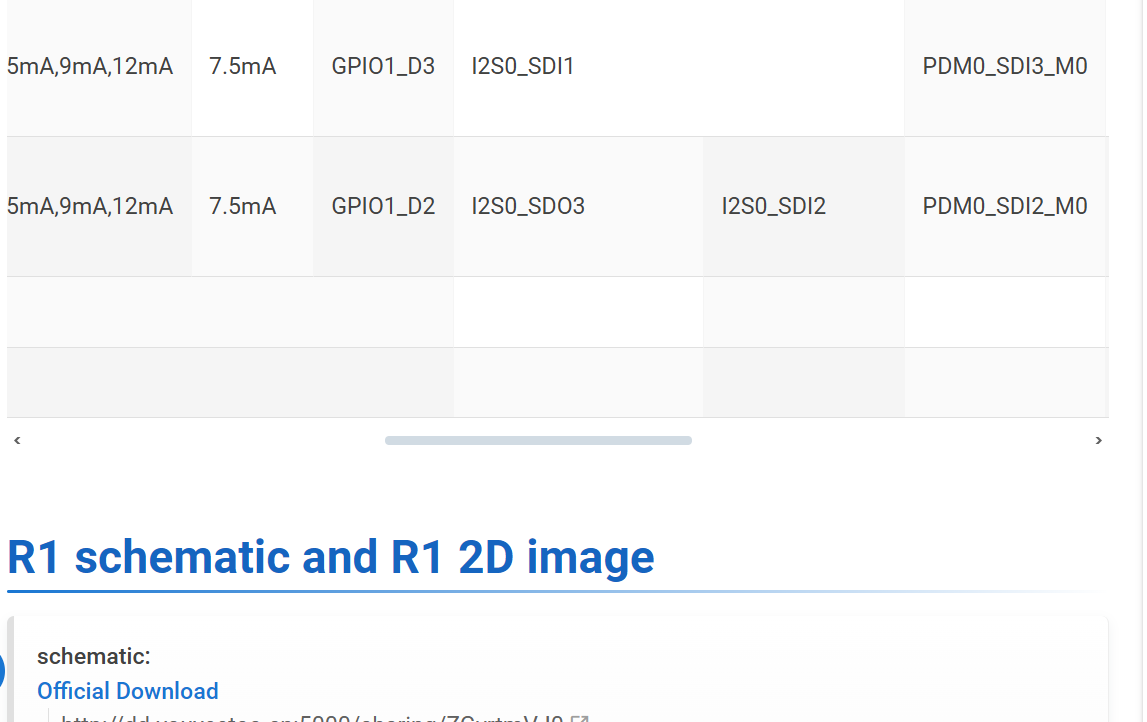This screenshot has width=1147, height=722.
Task: Click the 5mA,9mA,12mA cell in the GPIO1_D2 row
Action: tap(90, 207)
